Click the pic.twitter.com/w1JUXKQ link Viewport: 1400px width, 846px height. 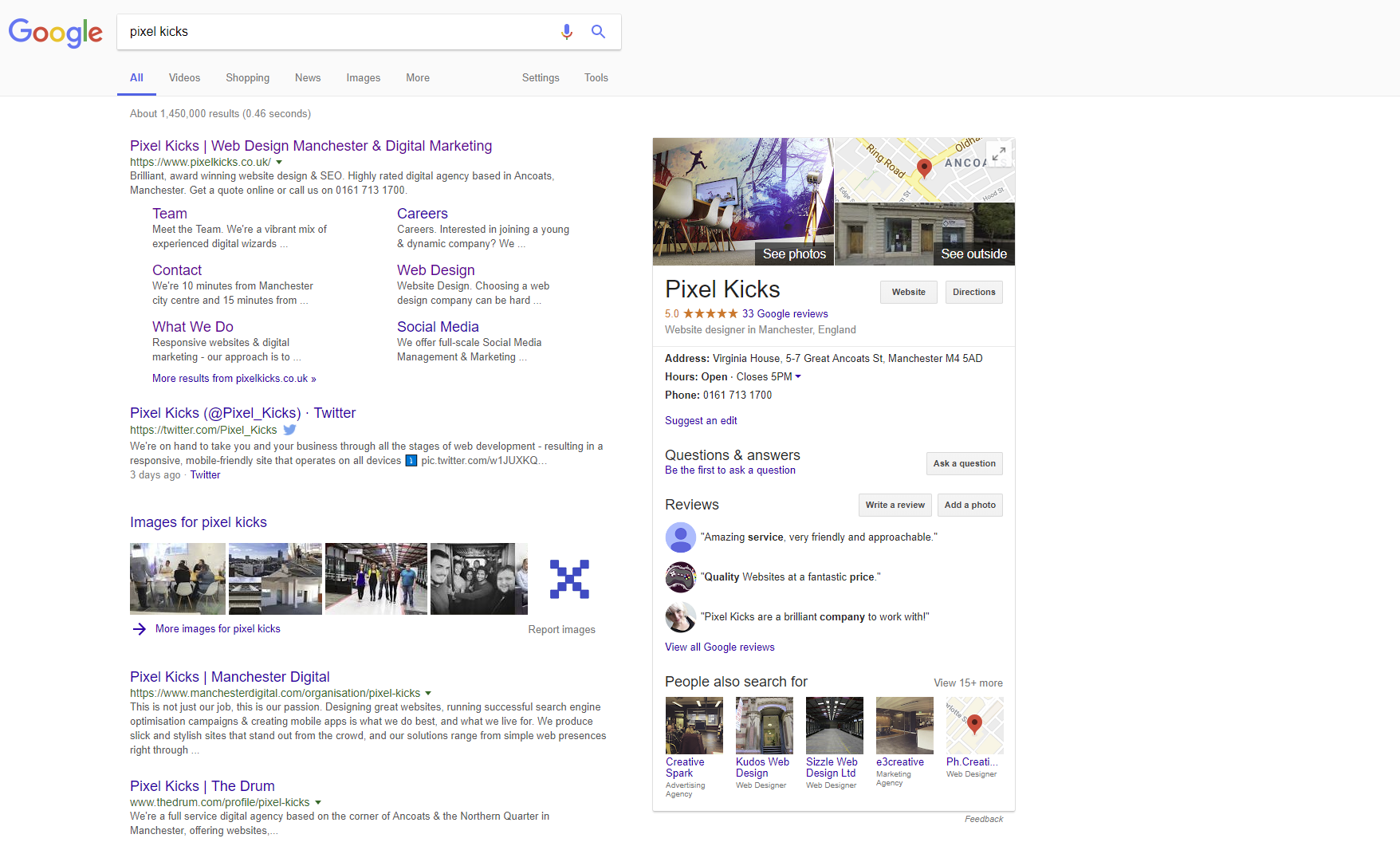click(483, 461)
